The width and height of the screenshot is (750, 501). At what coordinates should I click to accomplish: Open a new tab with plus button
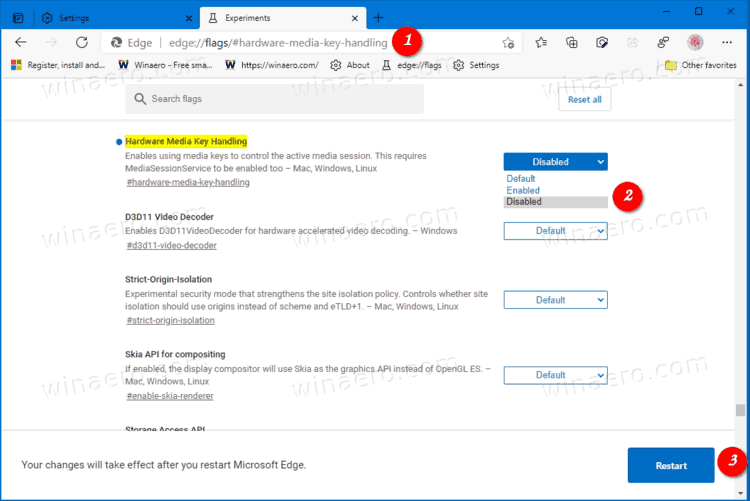click(x=378, y=18)
